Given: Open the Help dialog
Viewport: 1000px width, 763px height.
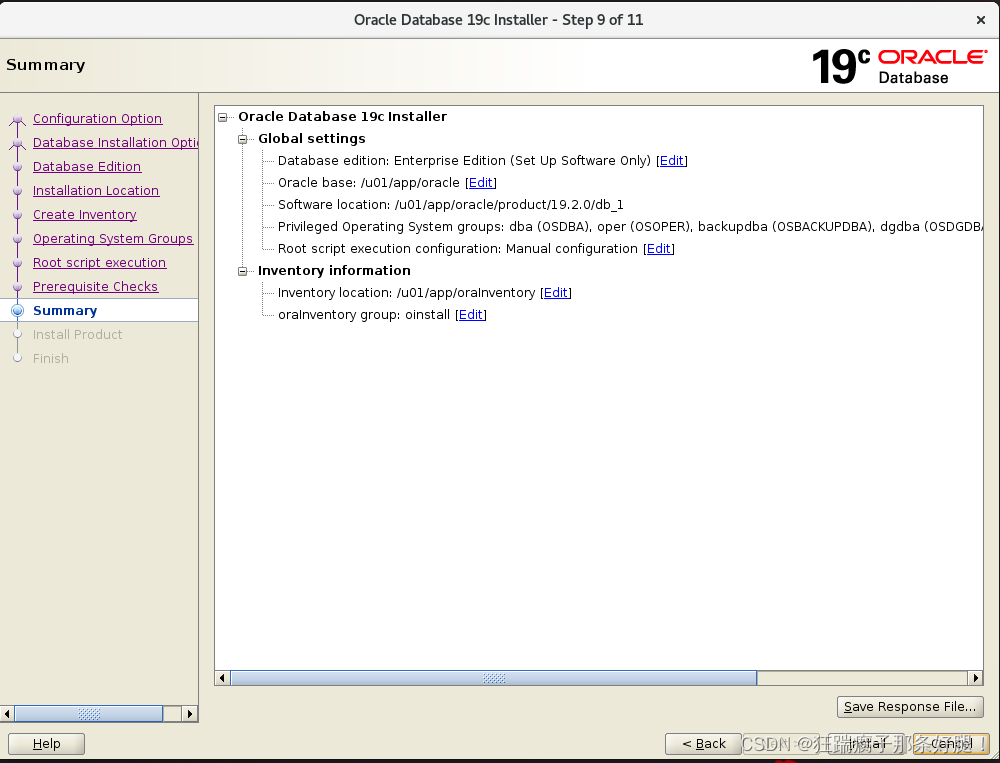Looking at the screenshot, I should 46,743.
